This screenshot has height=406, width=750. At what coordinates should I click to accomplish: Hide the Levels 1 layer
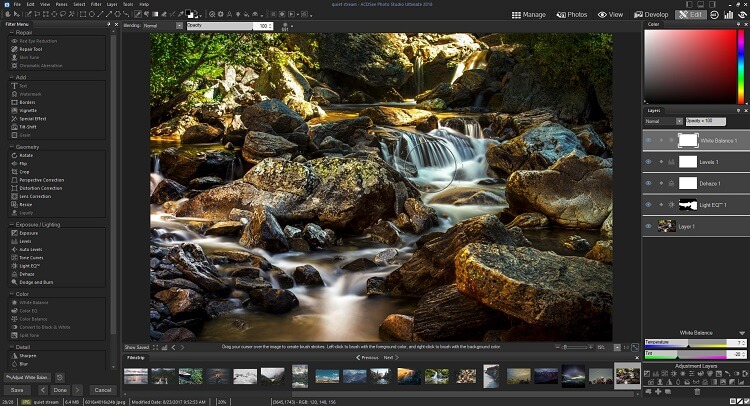coord(649,162)
